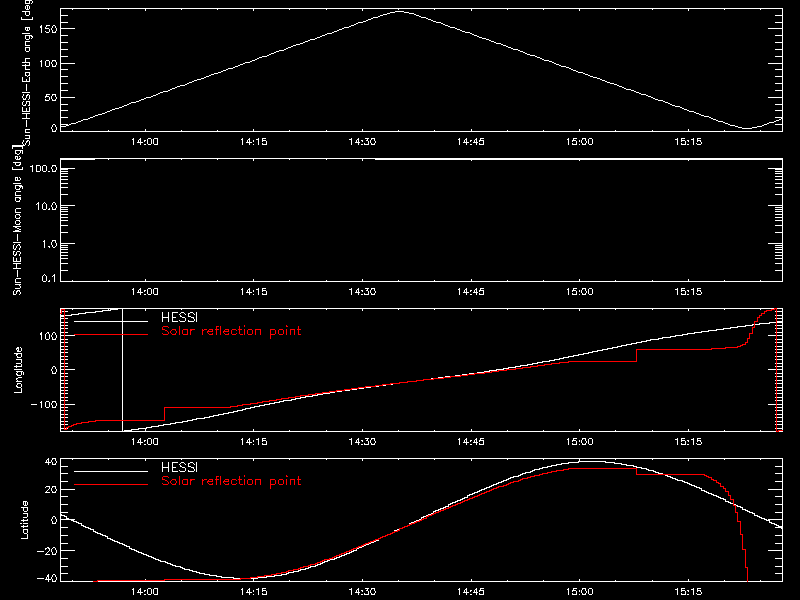Click the Latitude axis title
Image resolution: width=800 pixels, height=600 pixels.
pos(24,520)
